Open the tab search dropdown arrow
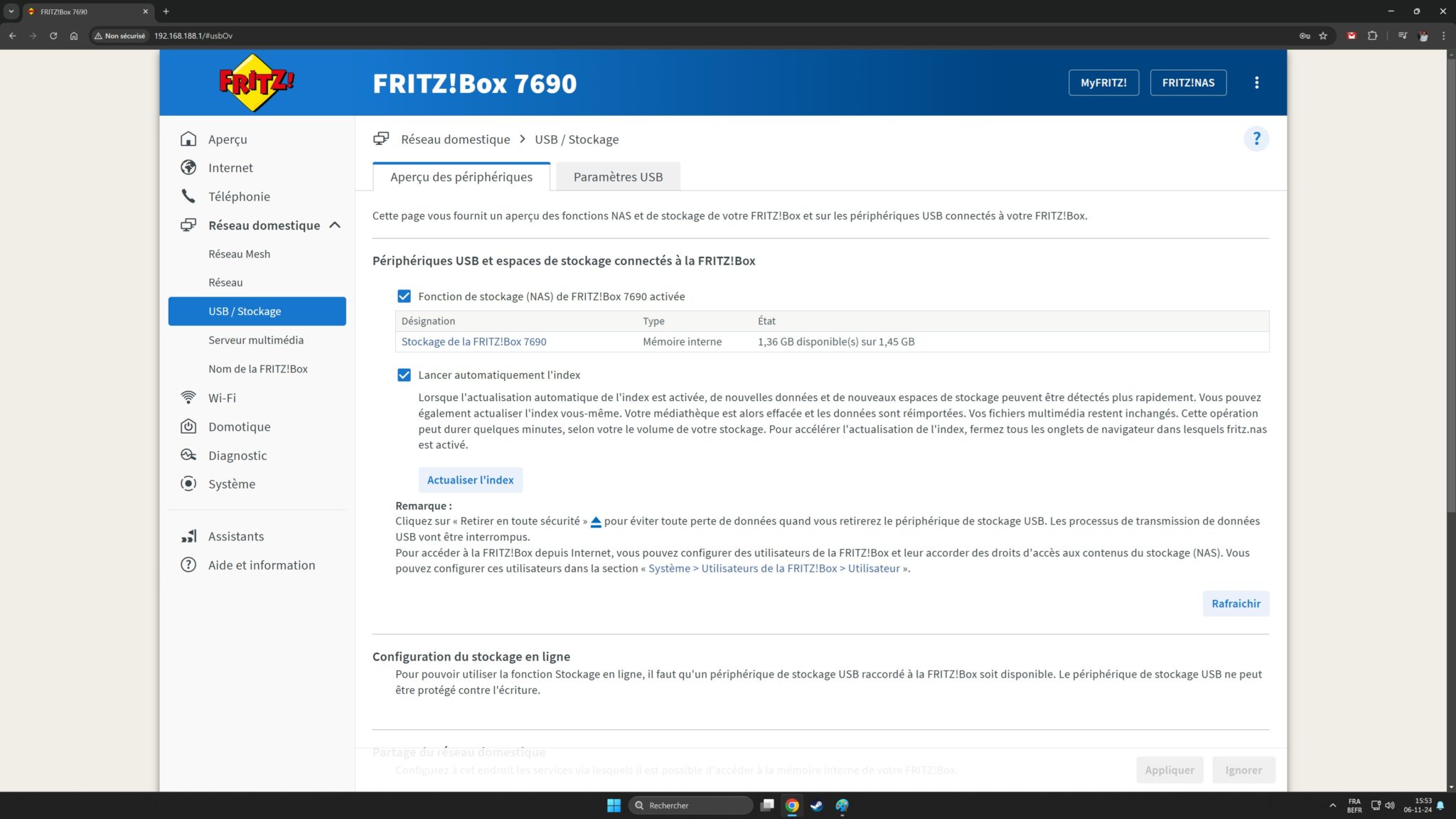Image resolution: width=1456 pixels, height=819 pixels. tap(11, 11)
